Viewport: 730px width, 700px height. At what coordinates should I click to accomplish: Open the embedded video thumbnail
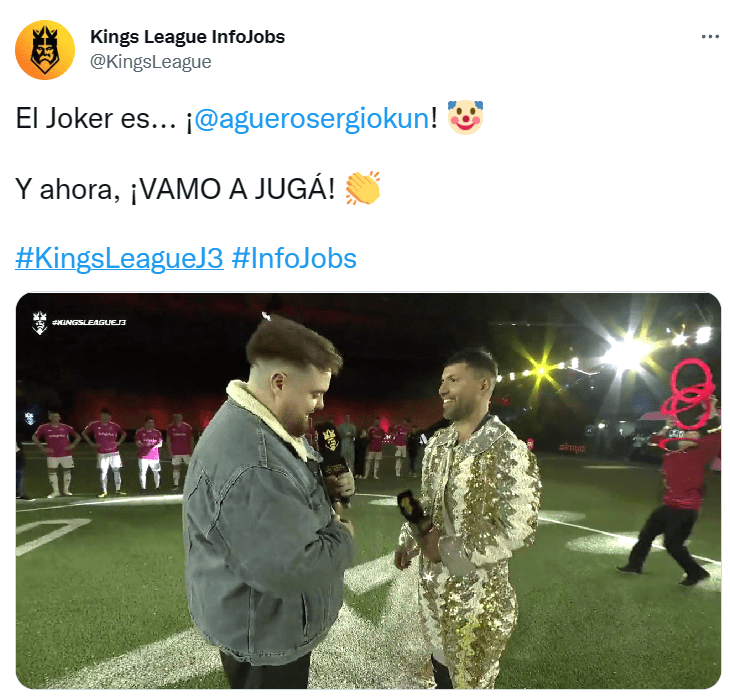[368, 491]
